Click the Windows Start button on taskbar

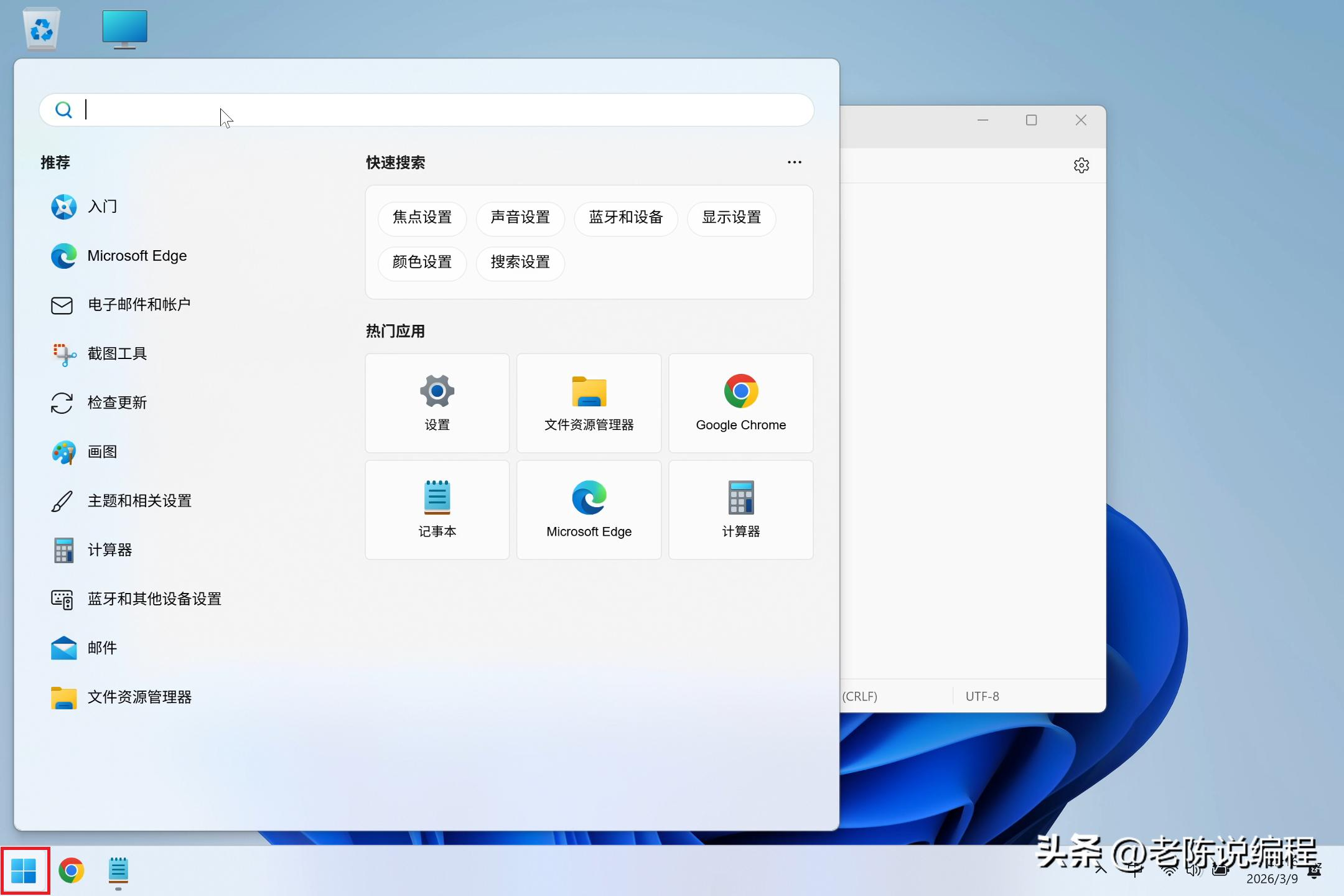[x=25, y=870]
